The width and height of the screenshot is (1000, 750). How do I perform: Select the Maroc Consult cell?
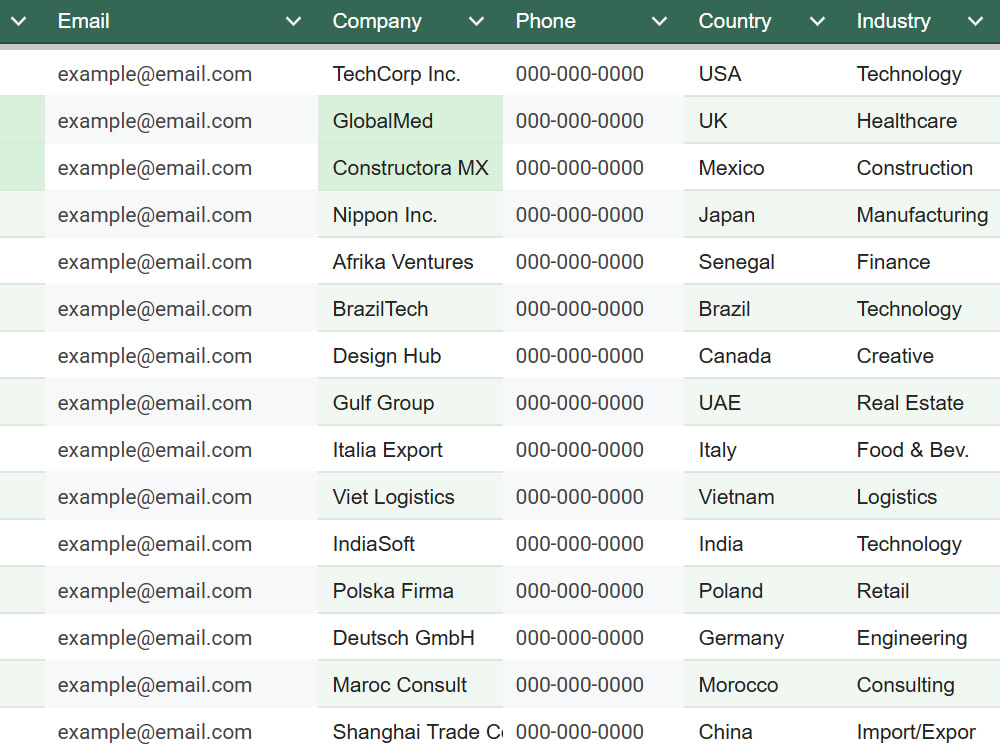pos(410,685)
